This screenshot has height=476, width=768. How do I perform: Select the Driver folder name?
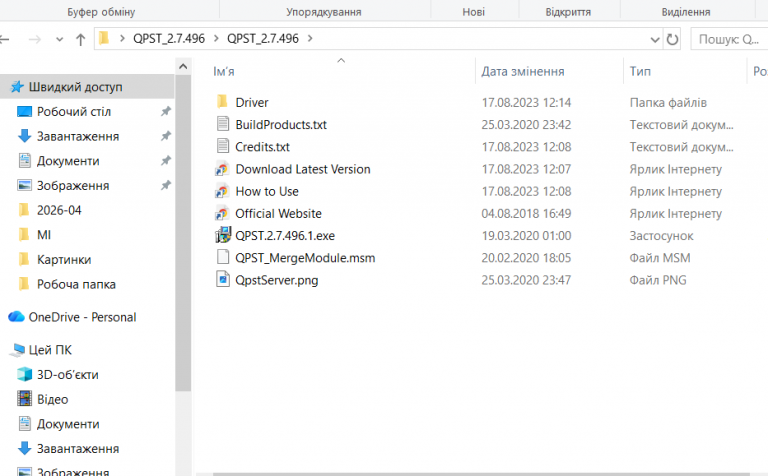[x=252, y=102]
